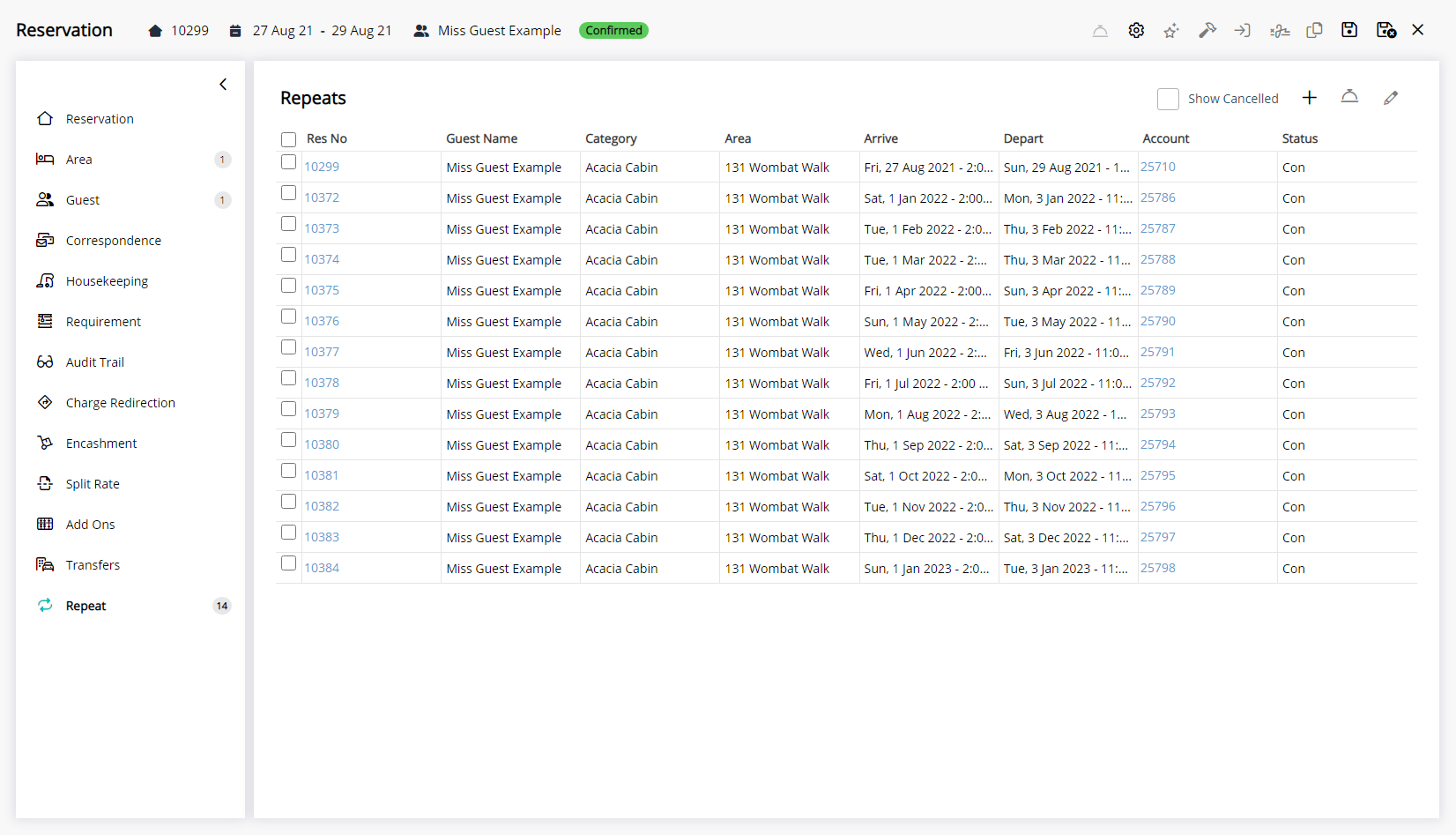Click the Depart column header
1456x835 pixels.
1023,138
